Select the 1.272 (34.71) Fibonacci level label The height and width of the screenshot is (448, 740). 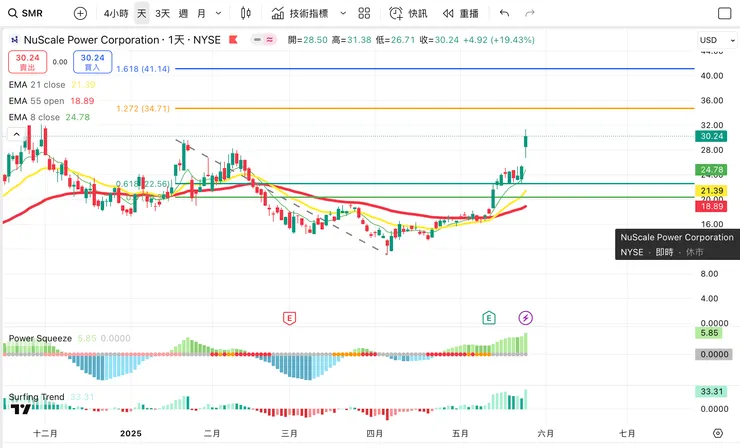point(143,109)
